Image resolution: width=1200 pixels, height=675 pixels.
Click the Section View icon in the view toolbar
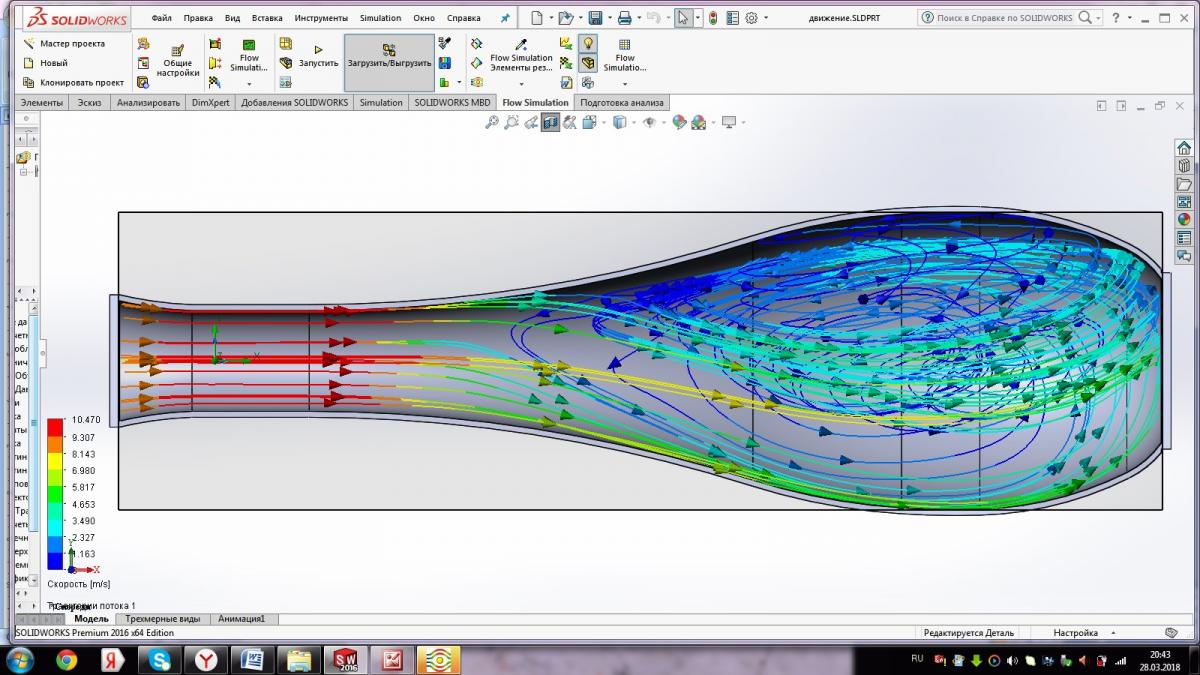(x=550, y=122)
